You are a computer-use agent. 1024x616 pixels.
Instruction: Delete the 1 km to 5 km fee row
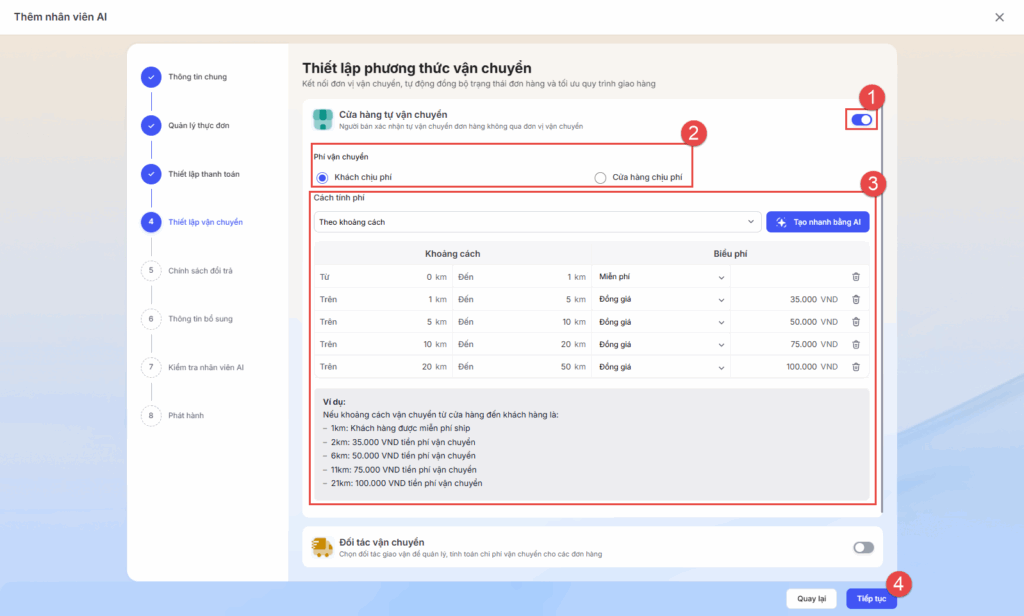click(856, 299)
